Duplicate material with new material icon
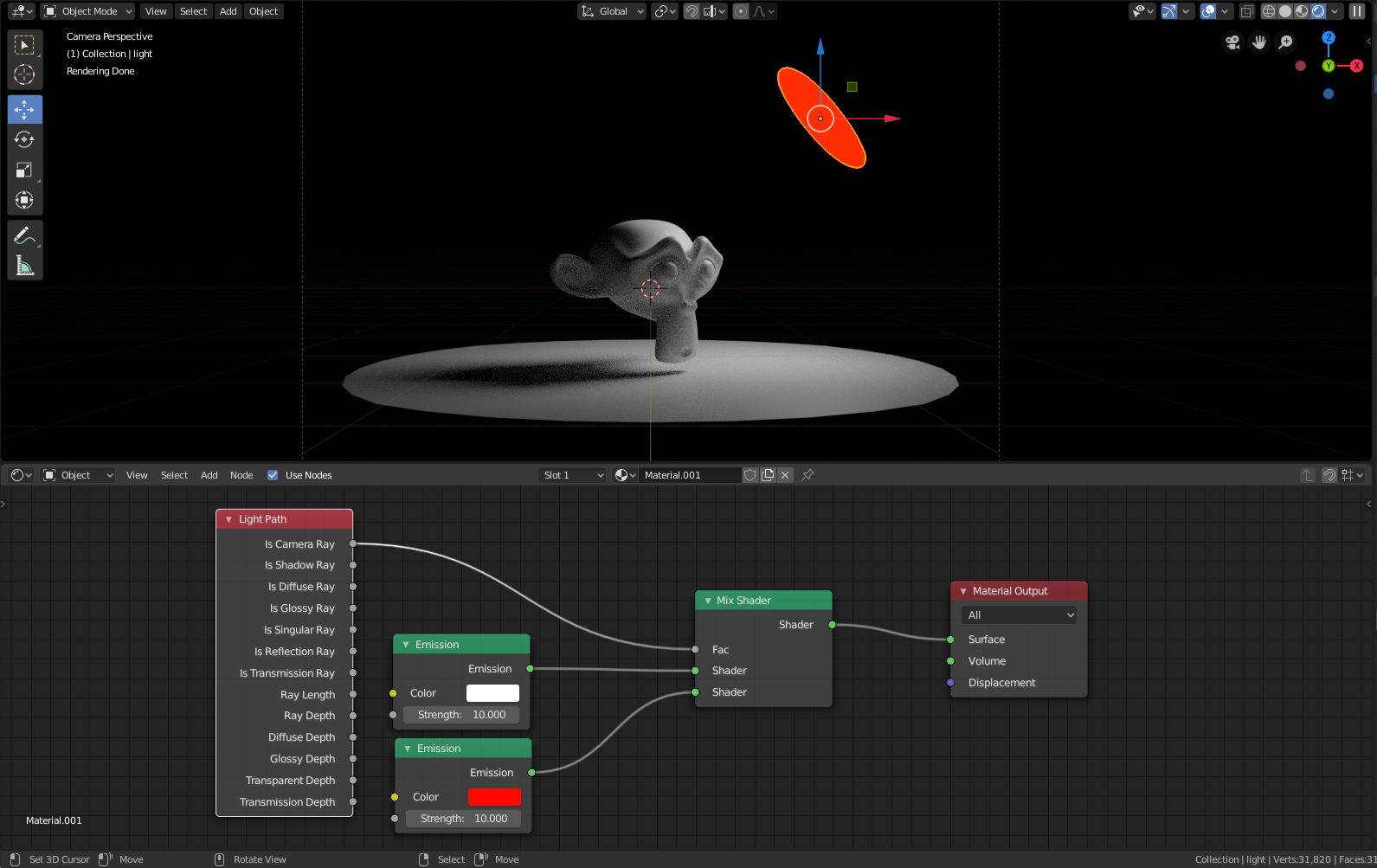 tap(768, 475)
